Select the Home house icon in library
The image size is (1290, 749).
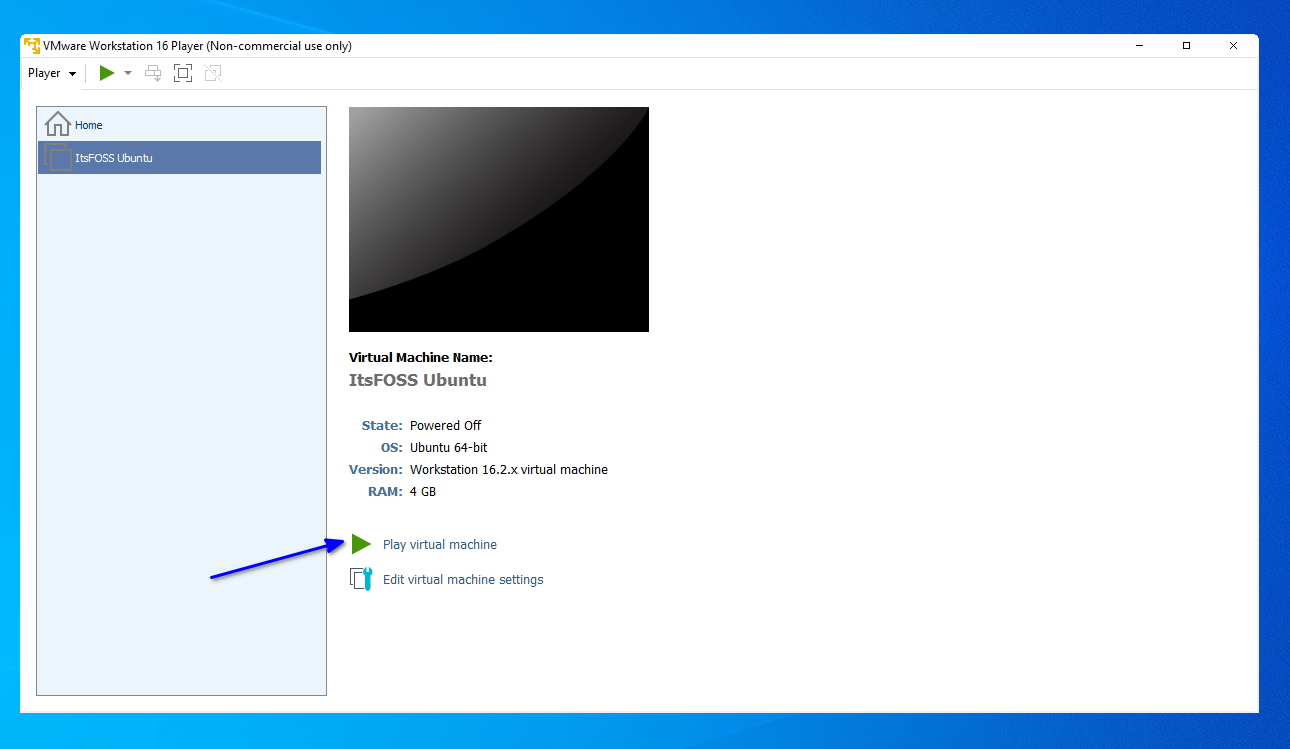[58, 124]
